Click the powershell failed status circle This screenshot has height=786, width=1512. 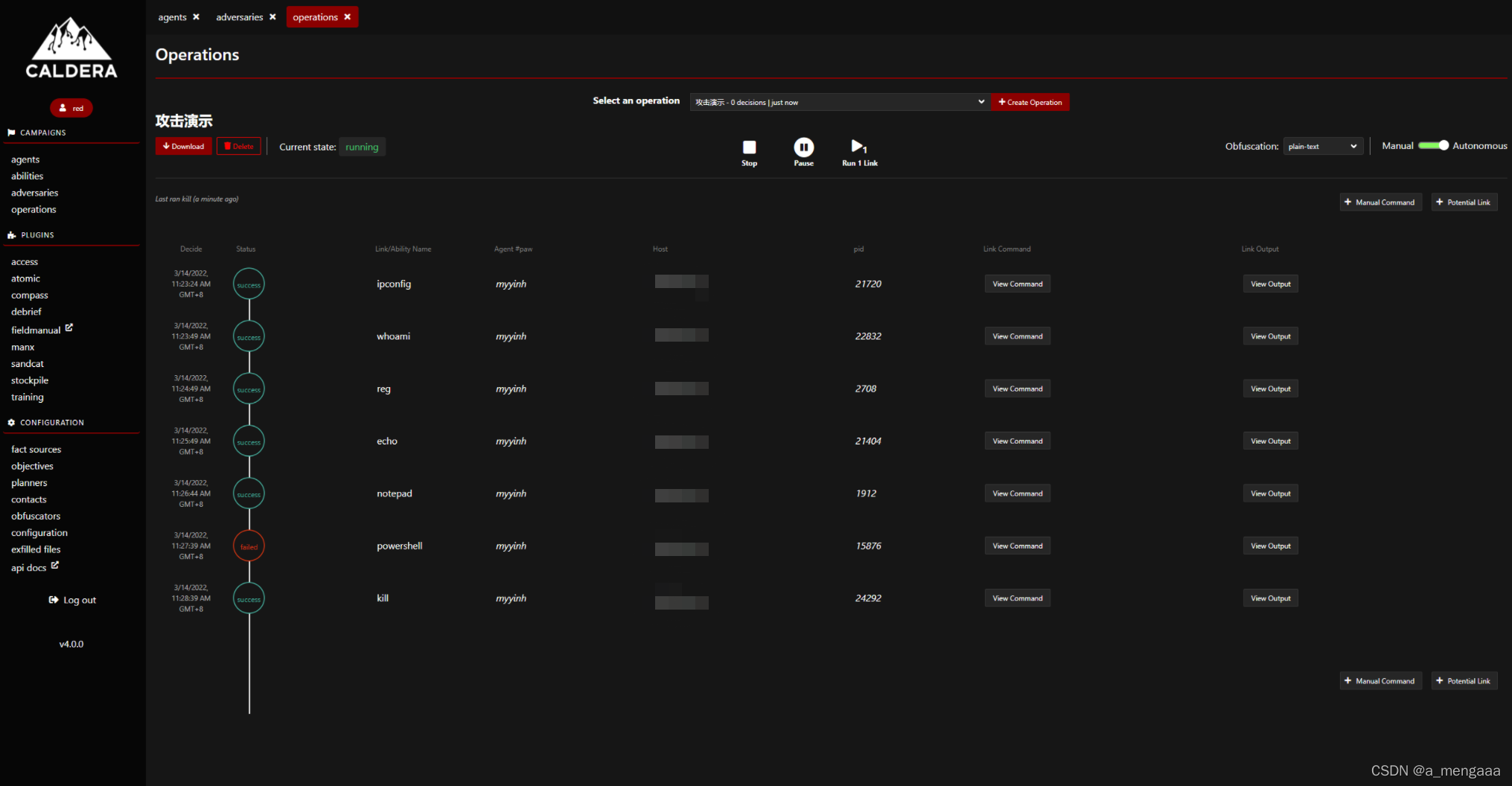coord(249,546)
